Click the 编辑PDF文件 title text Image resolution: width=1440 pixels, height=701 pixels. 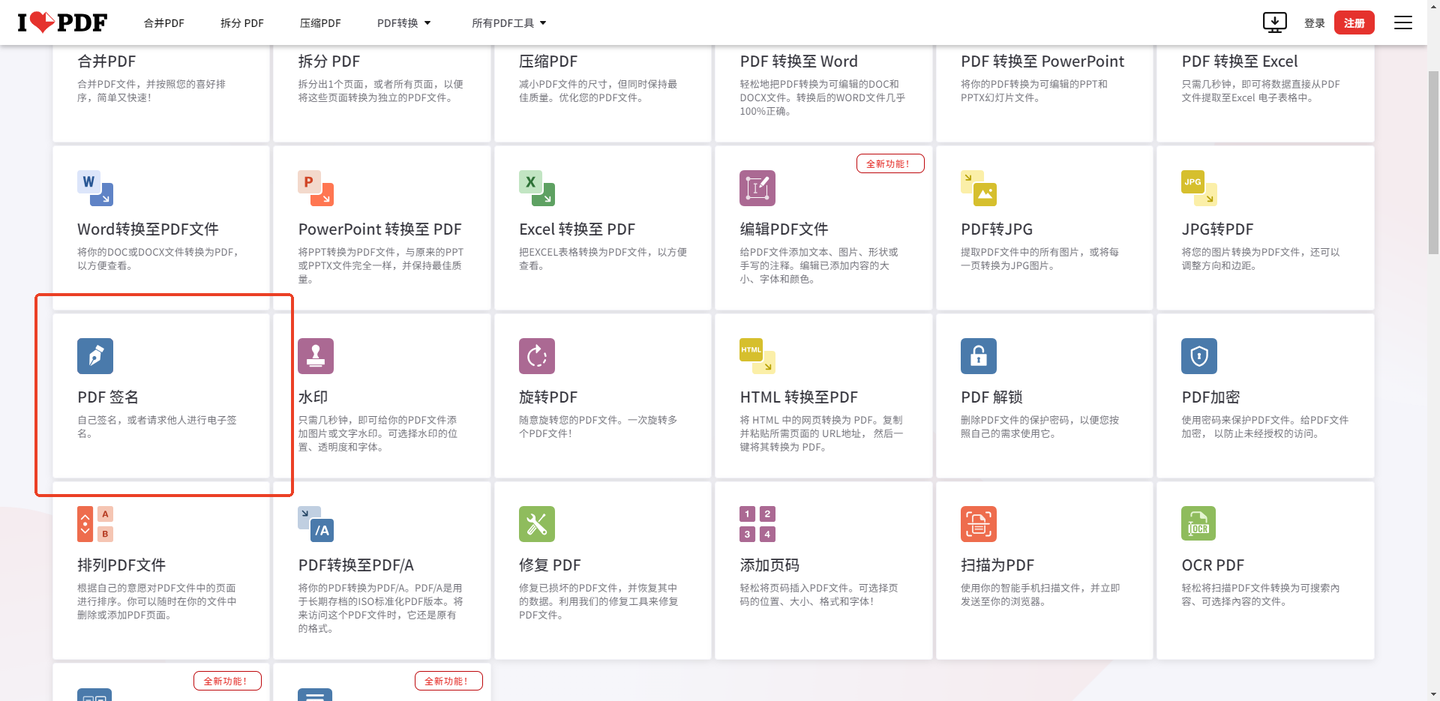coord(784,229)
